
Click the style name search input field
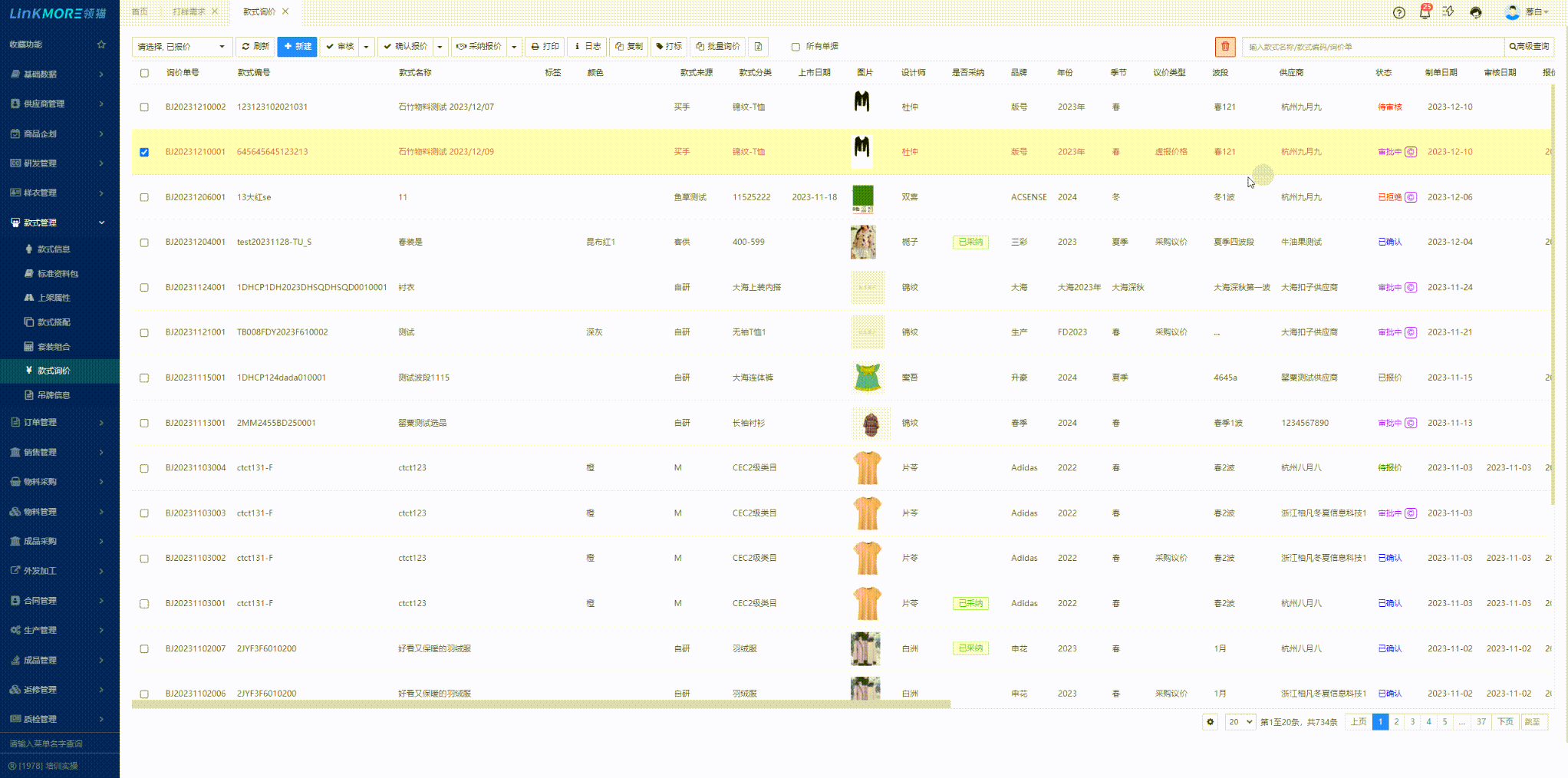coord(1372,47)
